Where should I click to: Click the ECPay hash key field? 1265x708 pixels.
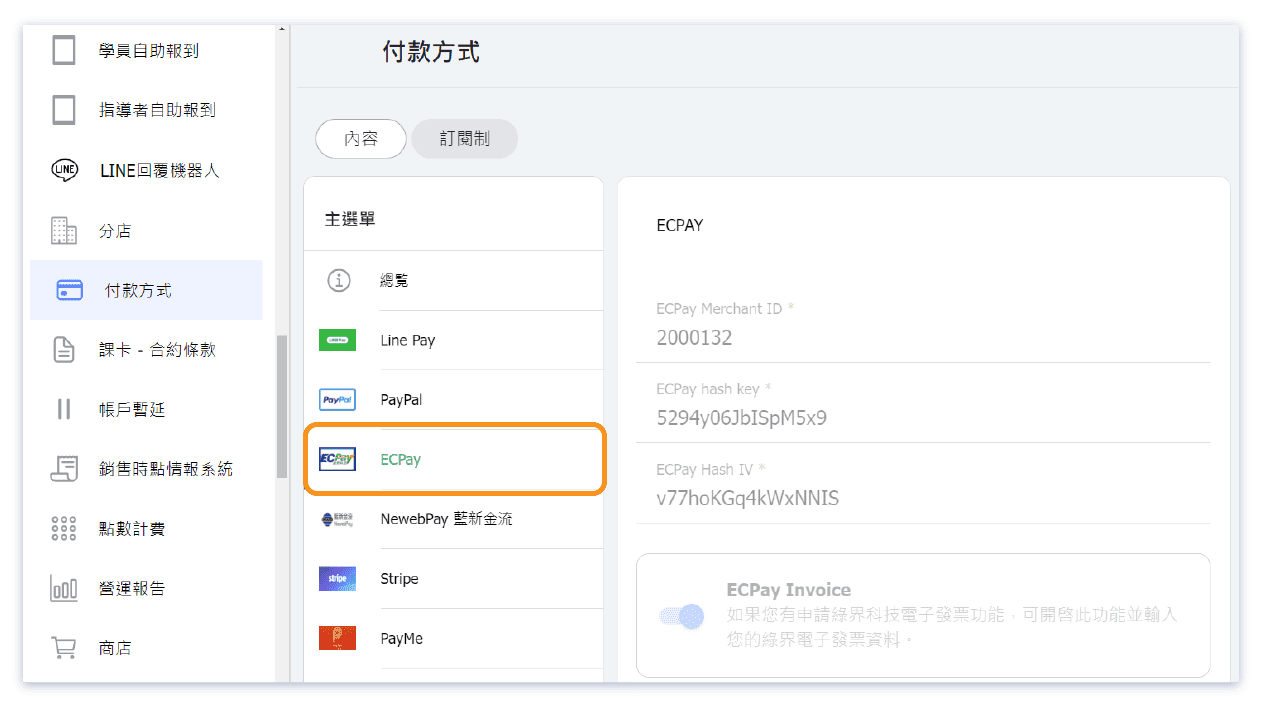(x=922, y=418)
